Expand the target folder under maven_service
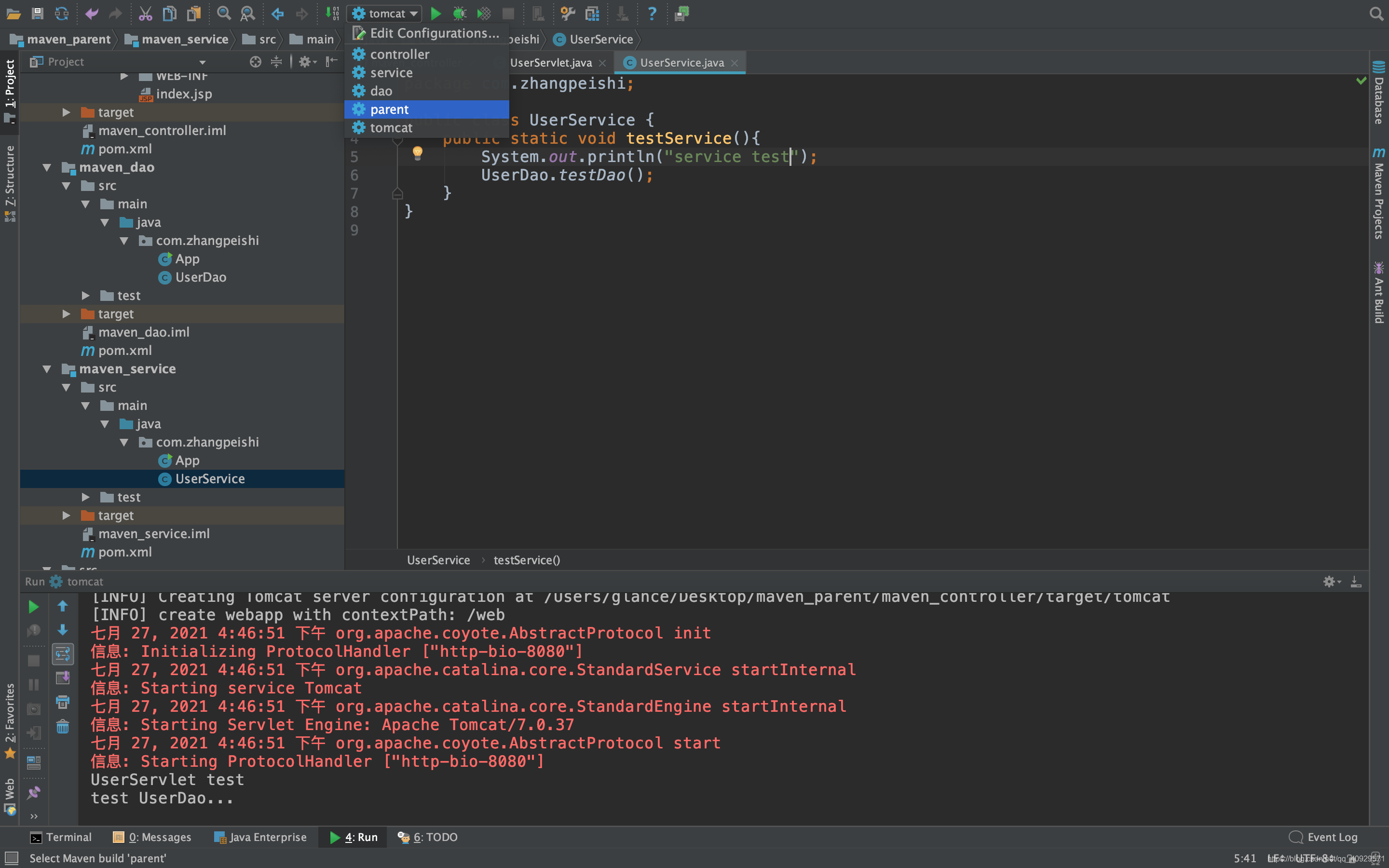Screen dimensions: 1389x868 click(x=67, y=515)
